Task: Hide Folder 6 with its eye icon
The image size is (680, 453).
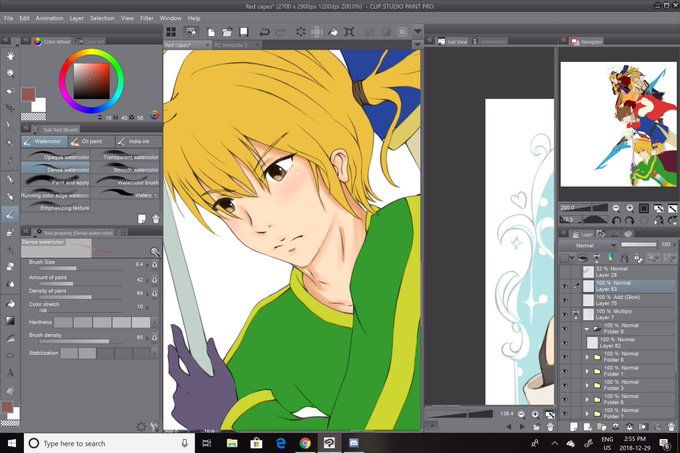Action: click(565, 399)
